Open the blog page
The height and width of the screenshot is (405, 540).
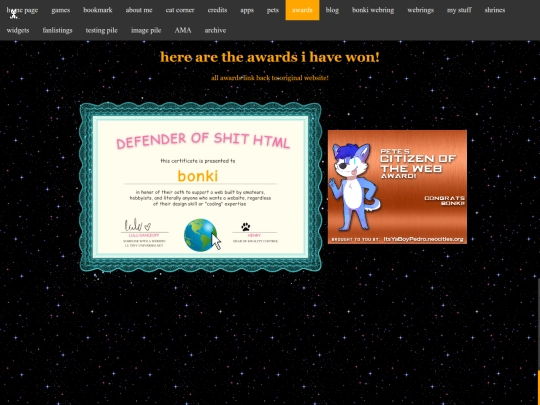click(x=332, y=10)
